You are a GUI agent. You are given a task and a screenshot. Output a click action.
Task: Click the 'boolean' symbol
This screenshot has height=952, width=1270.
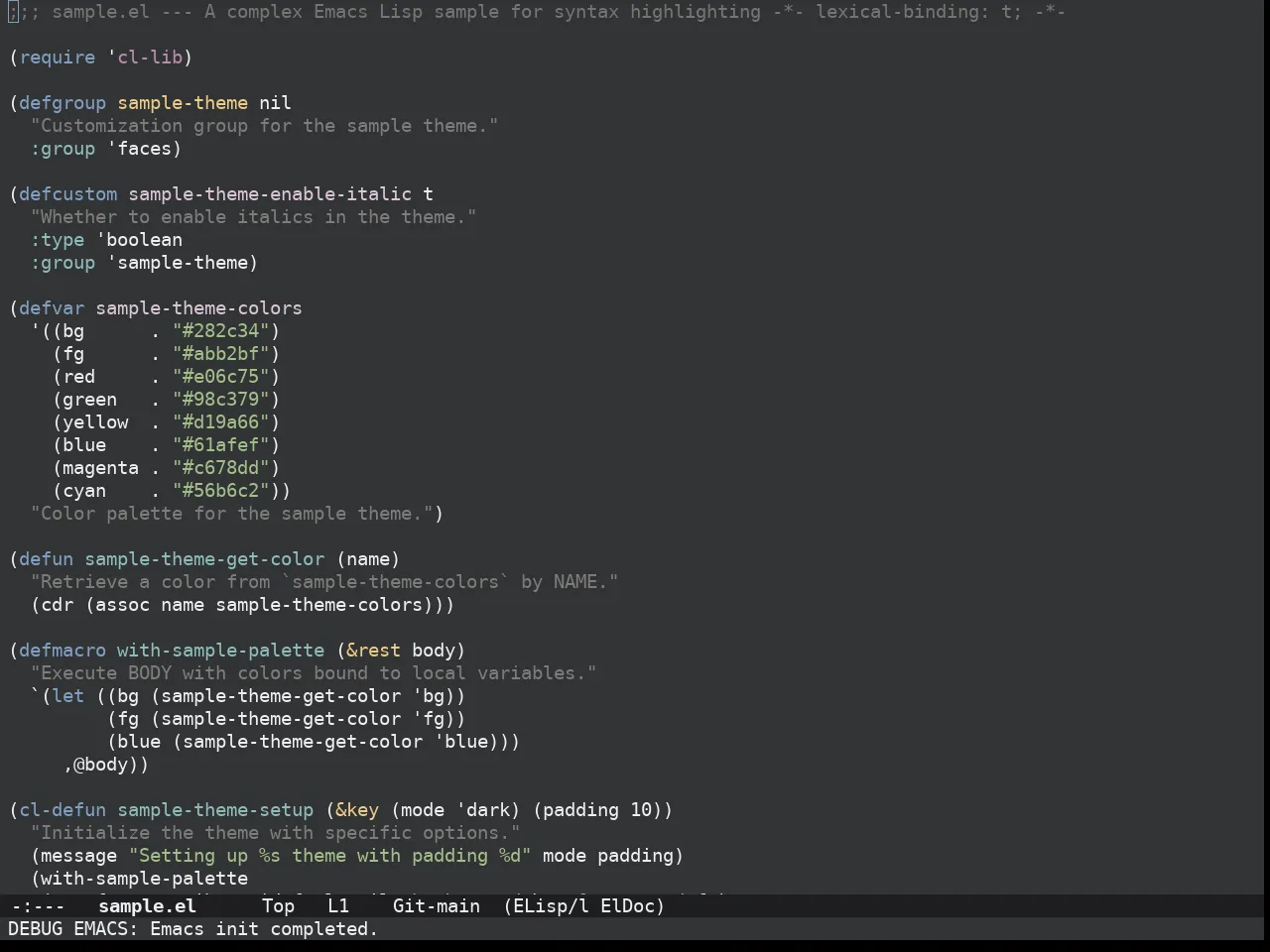[145, 240]
